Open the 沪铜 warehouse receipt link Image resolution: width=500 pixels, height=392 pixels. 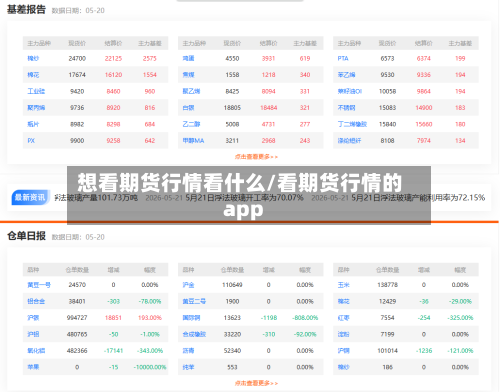click(x=343, y=351)
